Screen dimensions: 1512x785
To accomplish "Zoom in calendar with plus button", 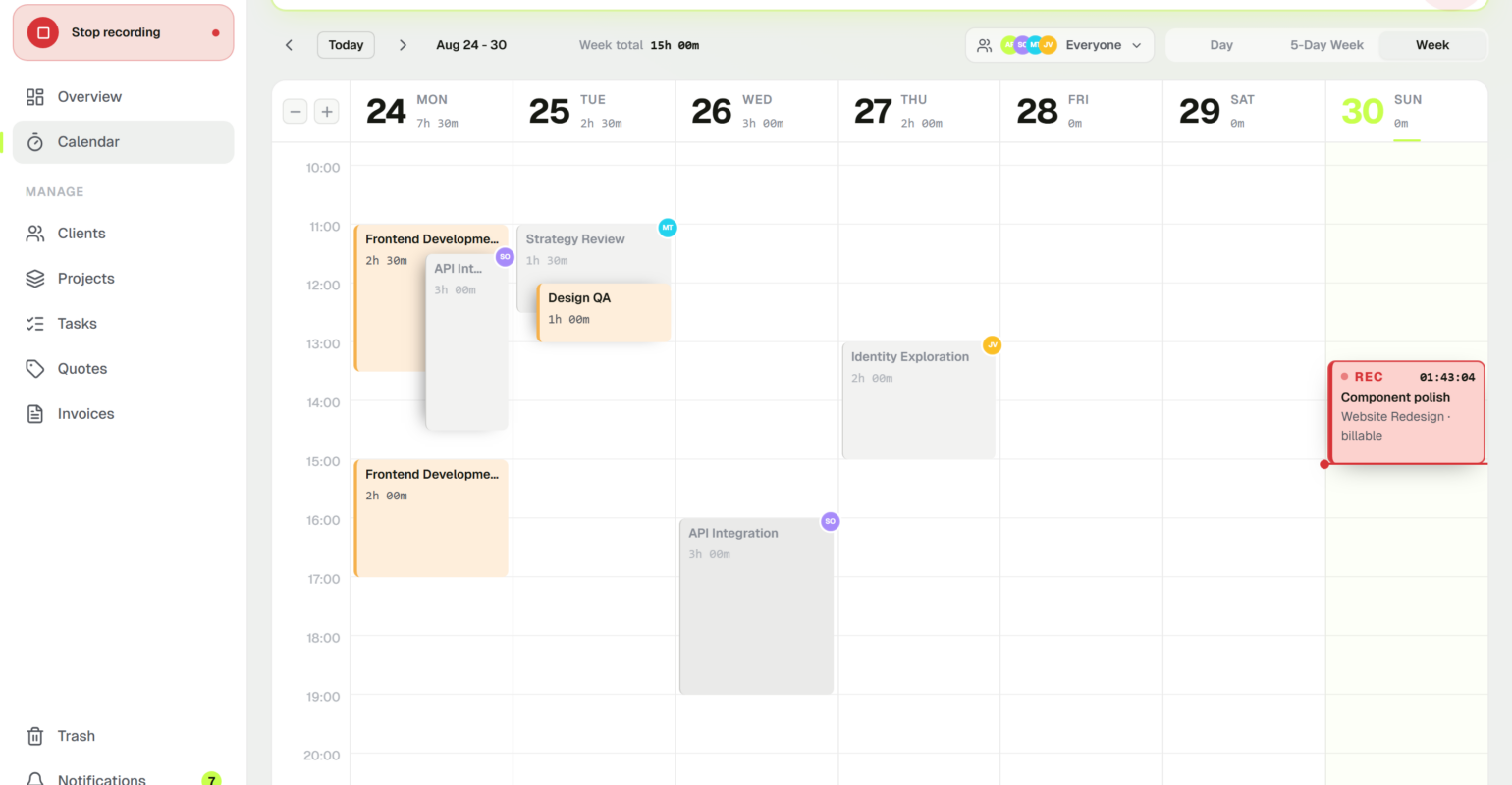I will click(327, 112).
